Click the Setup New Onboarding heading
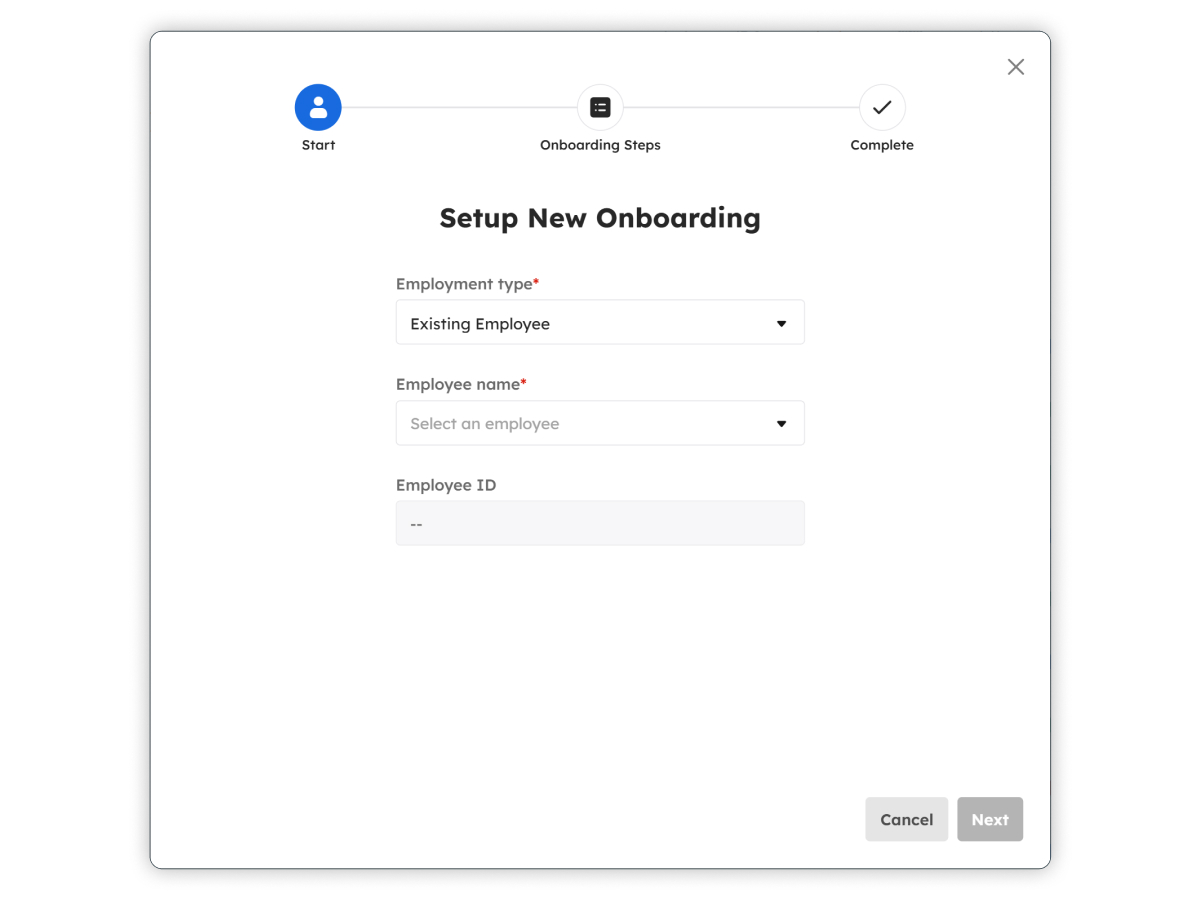 click(600, 218)
